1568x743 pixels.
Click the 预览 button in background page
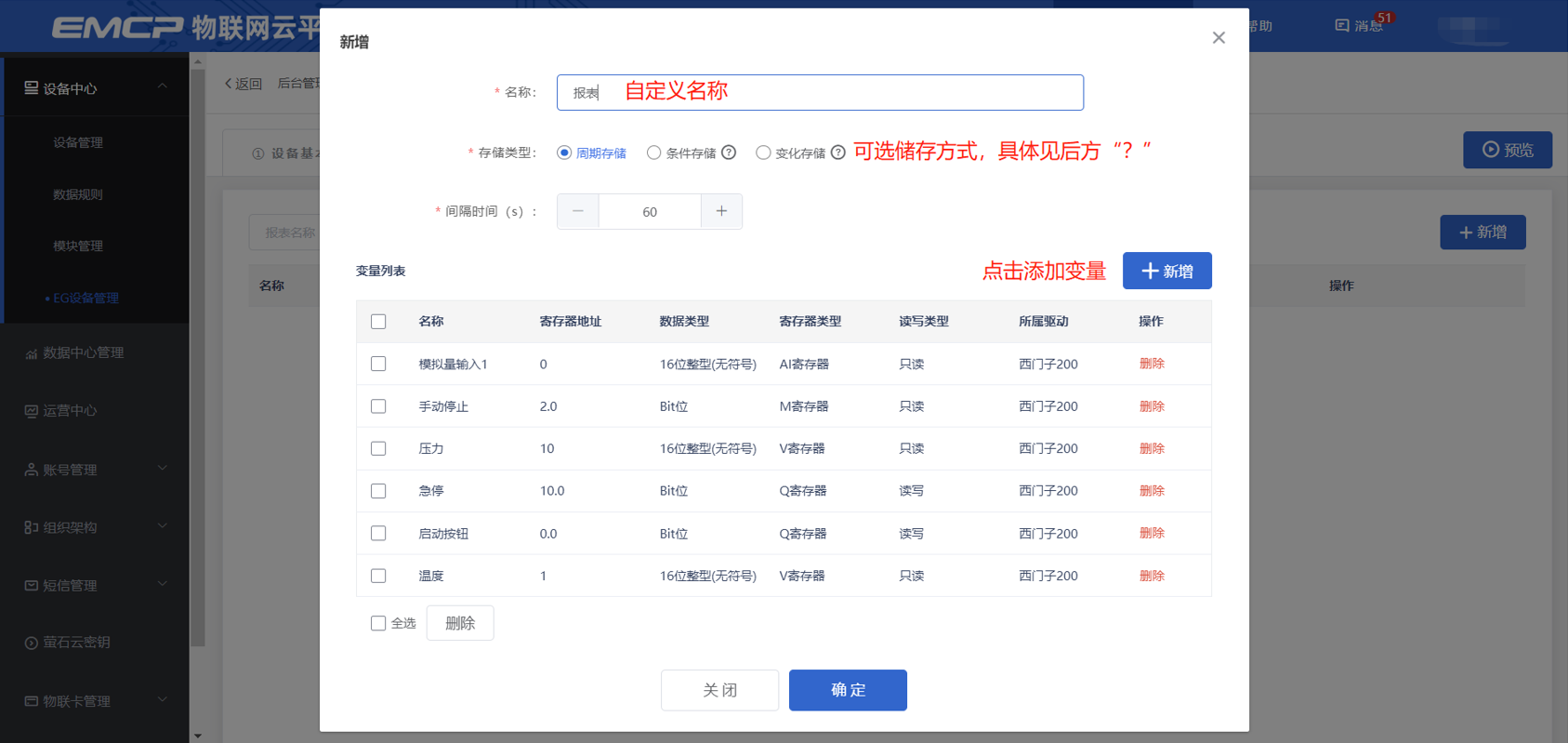pyautogui.click(x=1508, y=150)
